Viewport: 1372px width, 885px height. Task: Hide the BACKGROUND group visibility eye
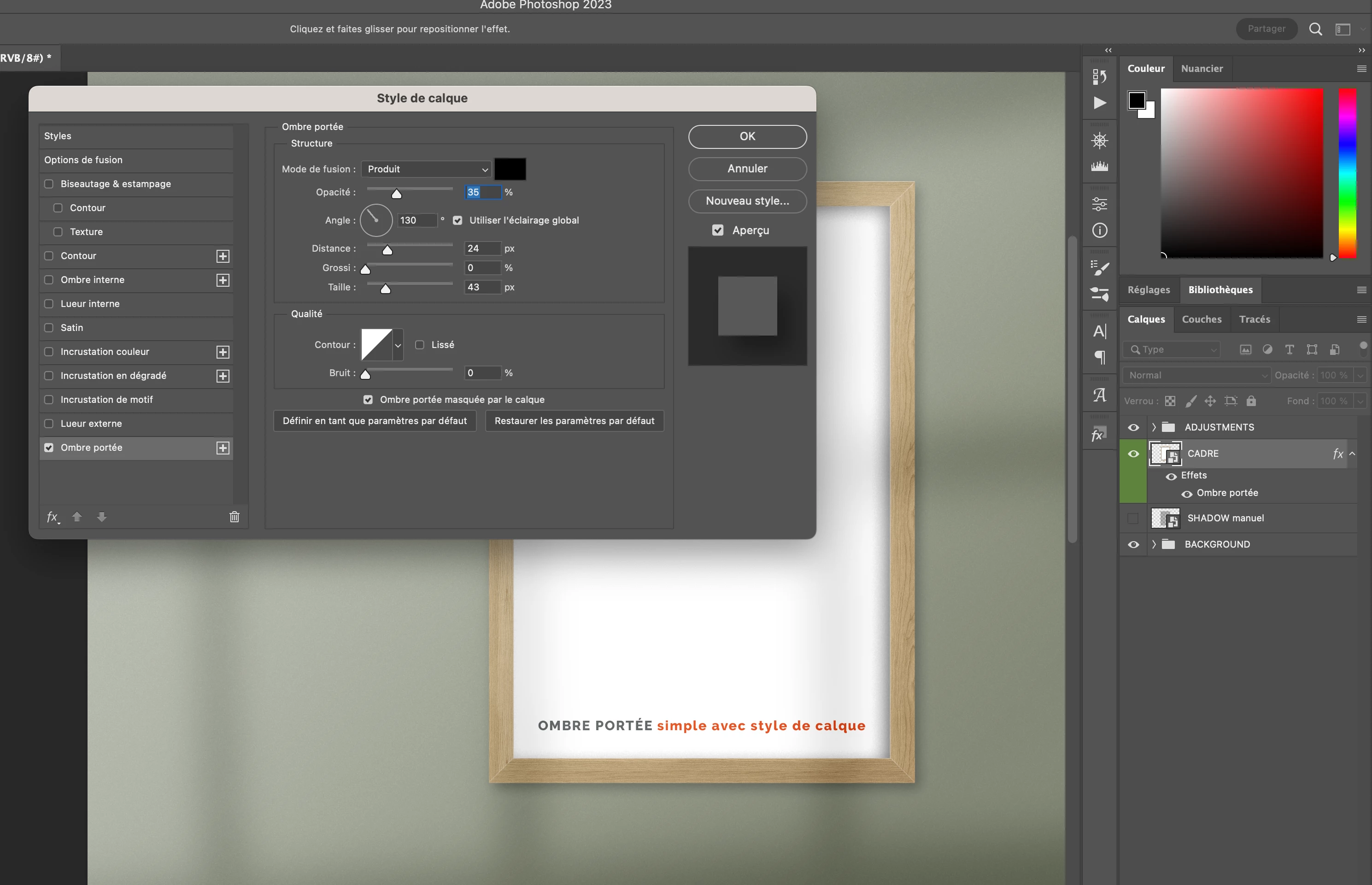(x=1133, y=544)
